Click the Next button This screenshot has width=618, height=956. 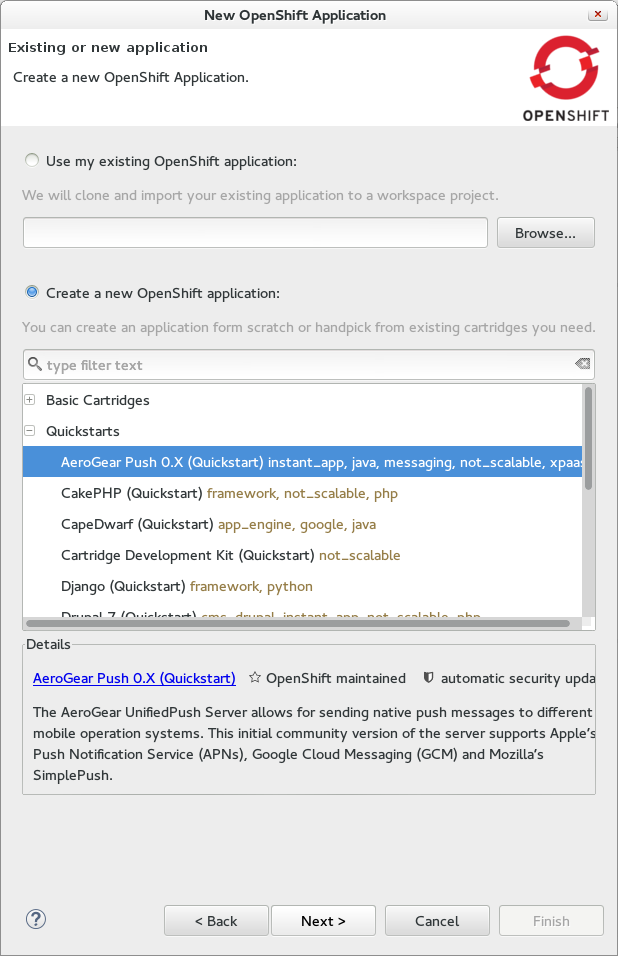pos(323,920)
